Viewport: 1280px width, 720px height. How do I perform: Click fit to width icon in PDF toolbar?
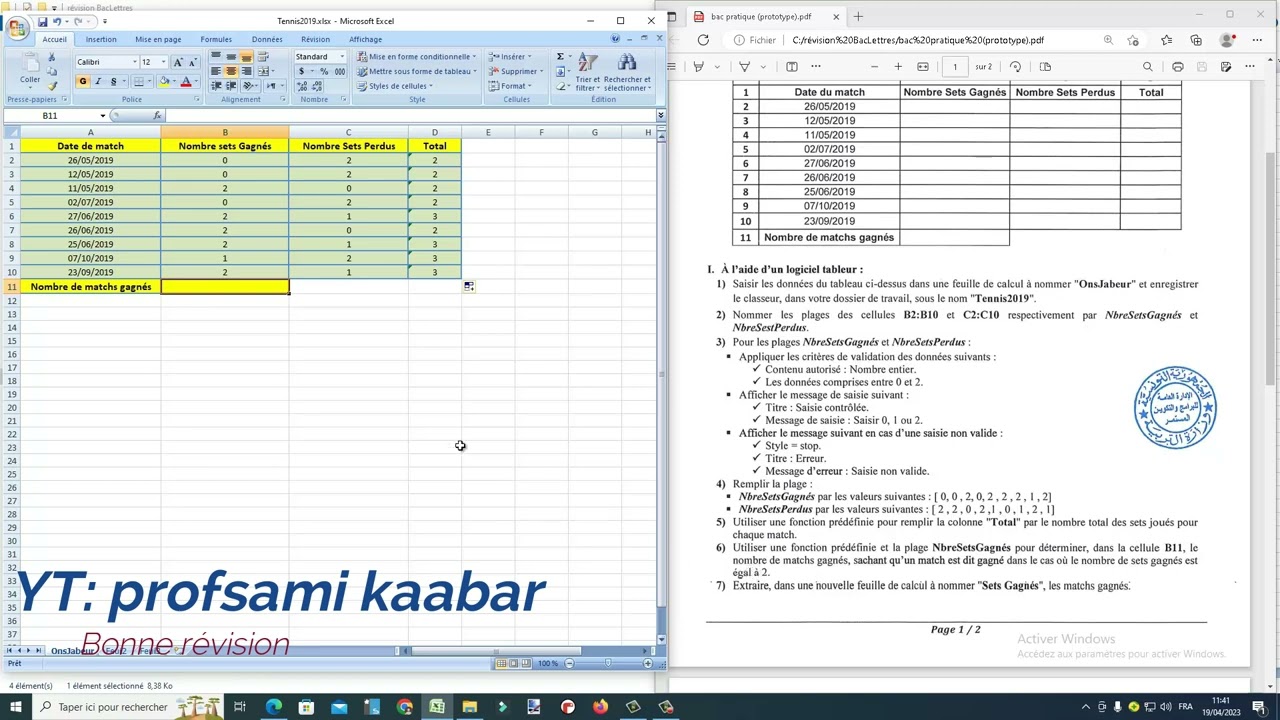click(x=923, y=67)
